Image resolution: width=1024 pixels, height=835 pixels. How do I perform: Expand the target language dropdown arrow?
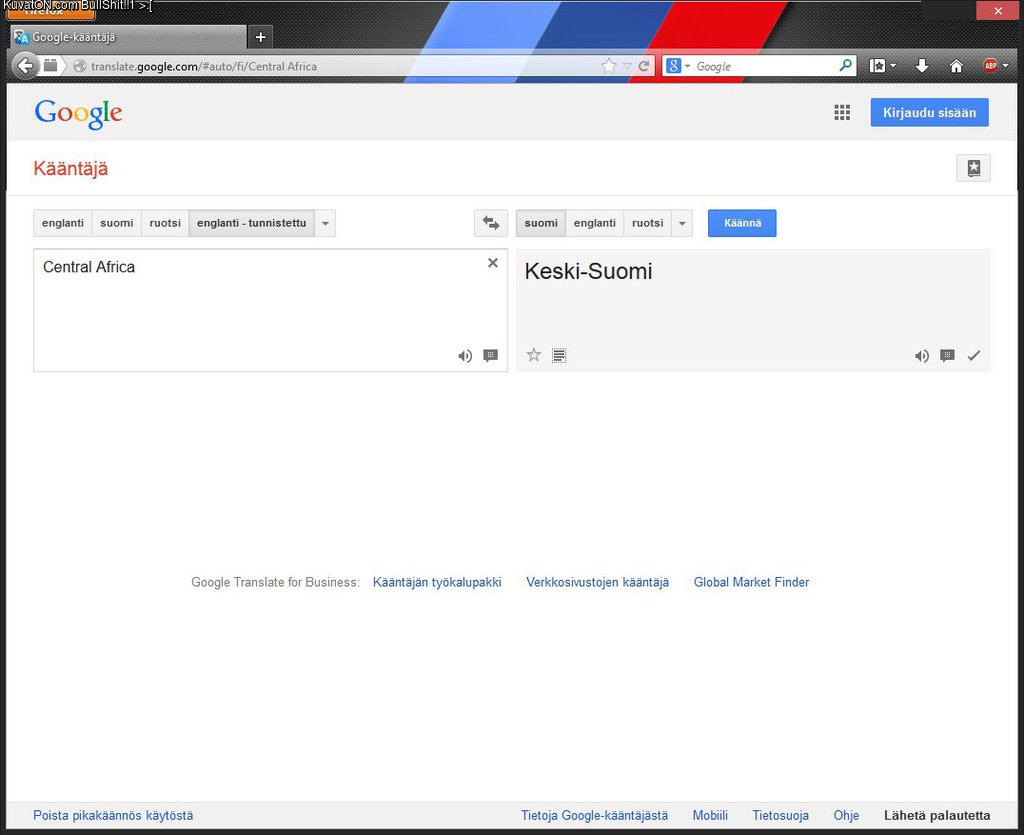(x=682, y=223)
